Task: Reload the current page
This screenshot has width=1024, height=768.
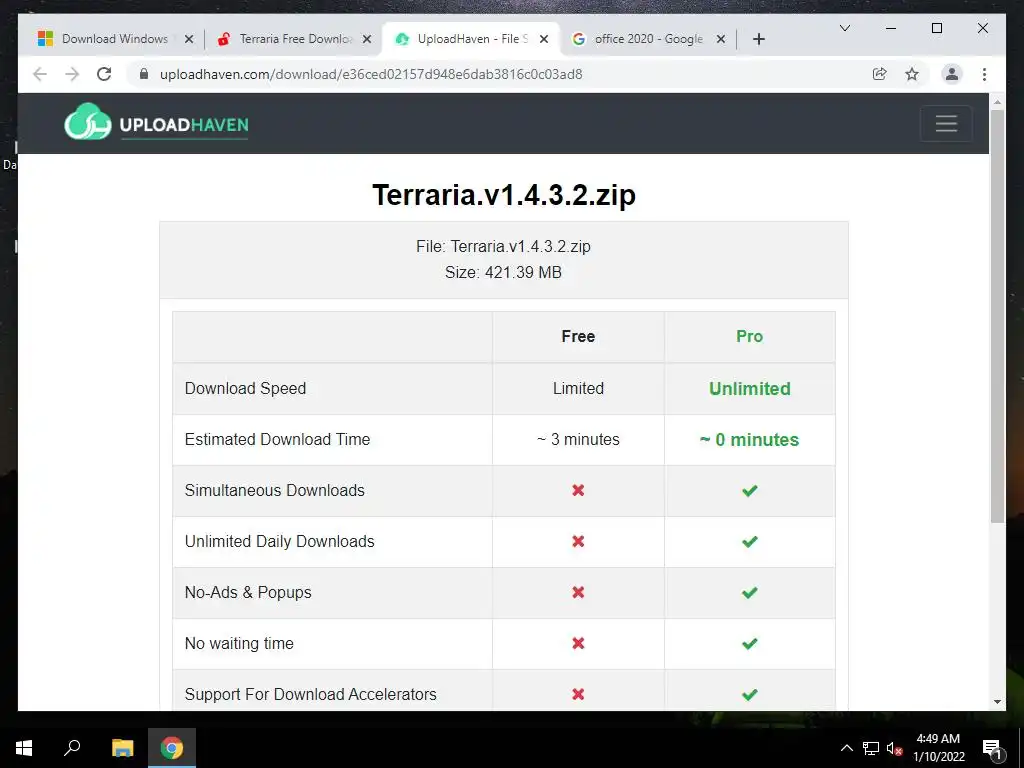Action: pyautogui.click(x=104, y=74)
